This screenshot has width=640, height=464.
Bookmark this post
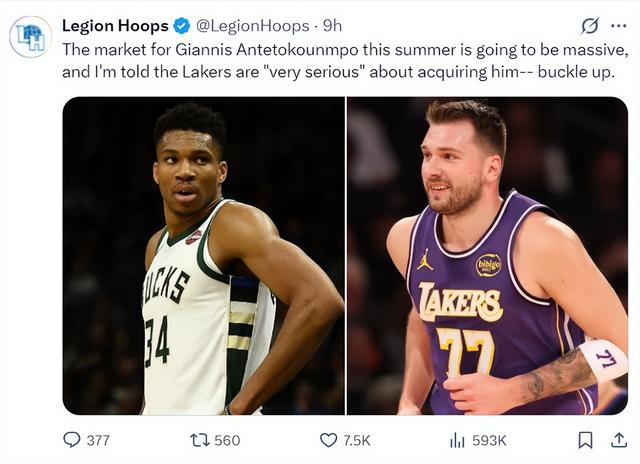586,440
